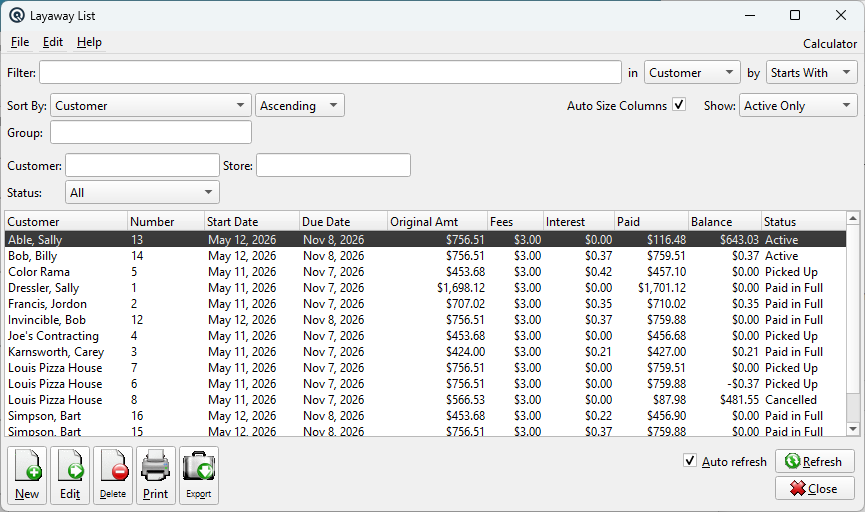Click the scroll down arrow of the list
Image resolution: width=865 pixels, height=512 pixels.
tap(853, 429)
